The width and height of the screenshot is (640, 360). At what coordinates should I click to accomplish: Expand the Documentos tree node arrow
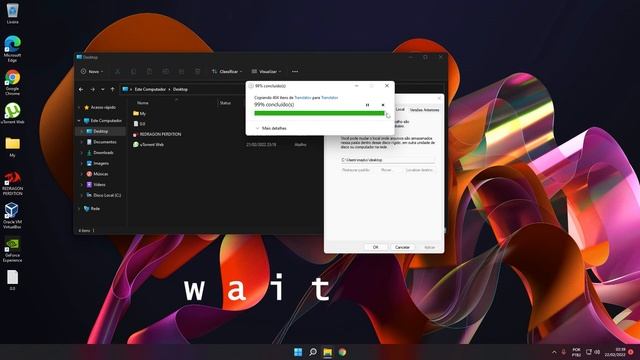tap(82, 142)
